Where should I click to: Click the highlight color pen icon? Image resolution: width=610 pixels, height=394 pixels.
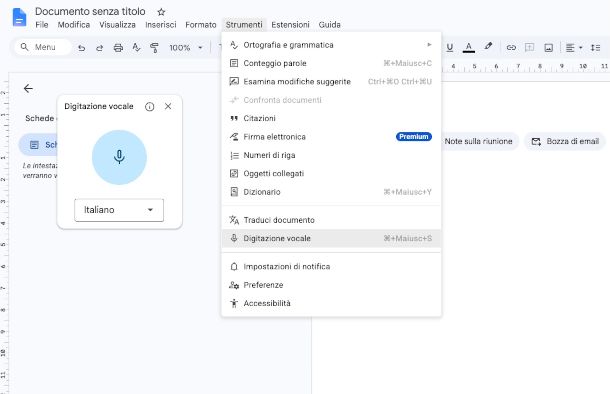[488, 47]
